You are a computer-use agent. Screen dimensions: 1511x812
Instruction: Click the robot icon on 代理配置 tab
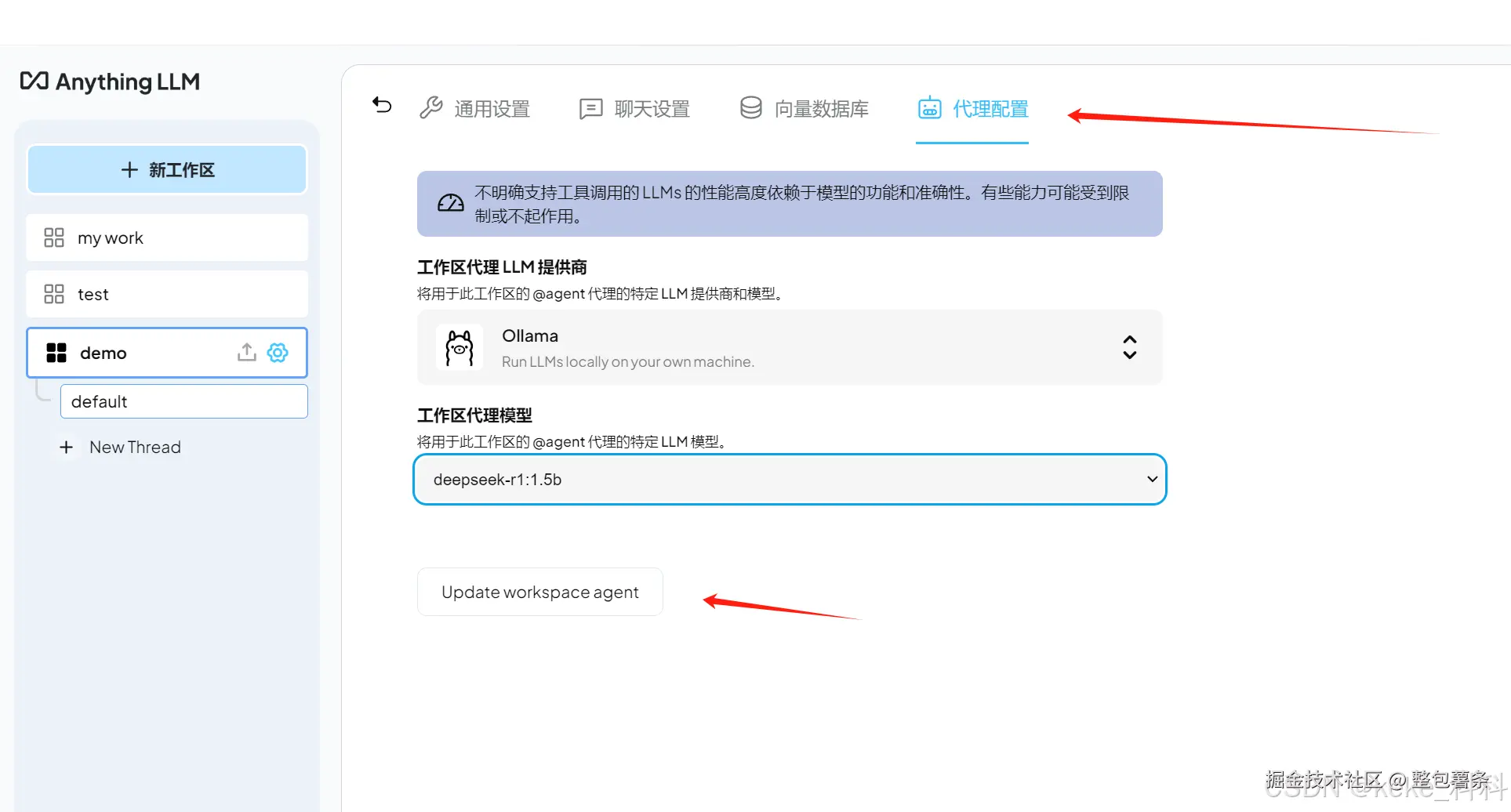click(929, 108)
